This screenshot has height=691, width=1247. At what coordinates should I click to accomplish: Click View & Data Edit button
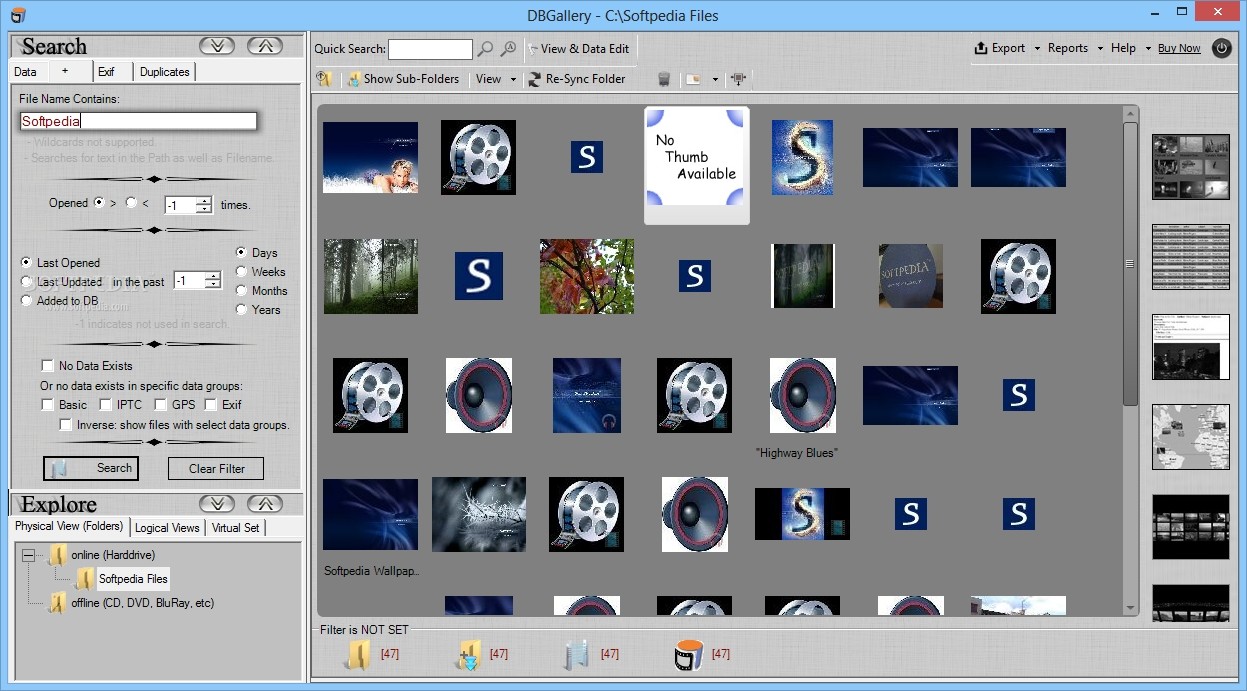578,48
